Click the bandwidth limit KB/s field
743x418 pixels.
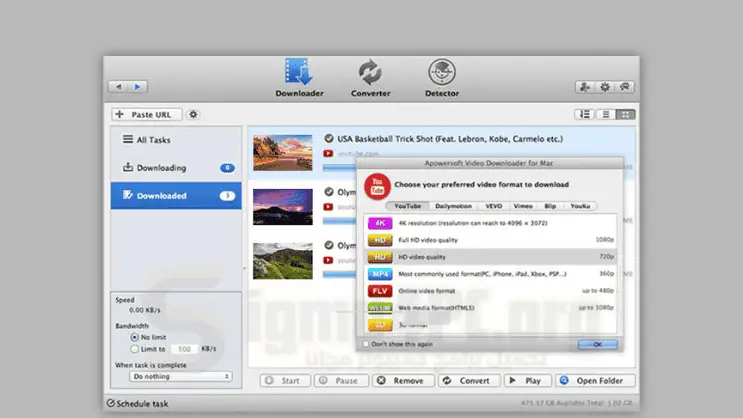click(183, 348)
